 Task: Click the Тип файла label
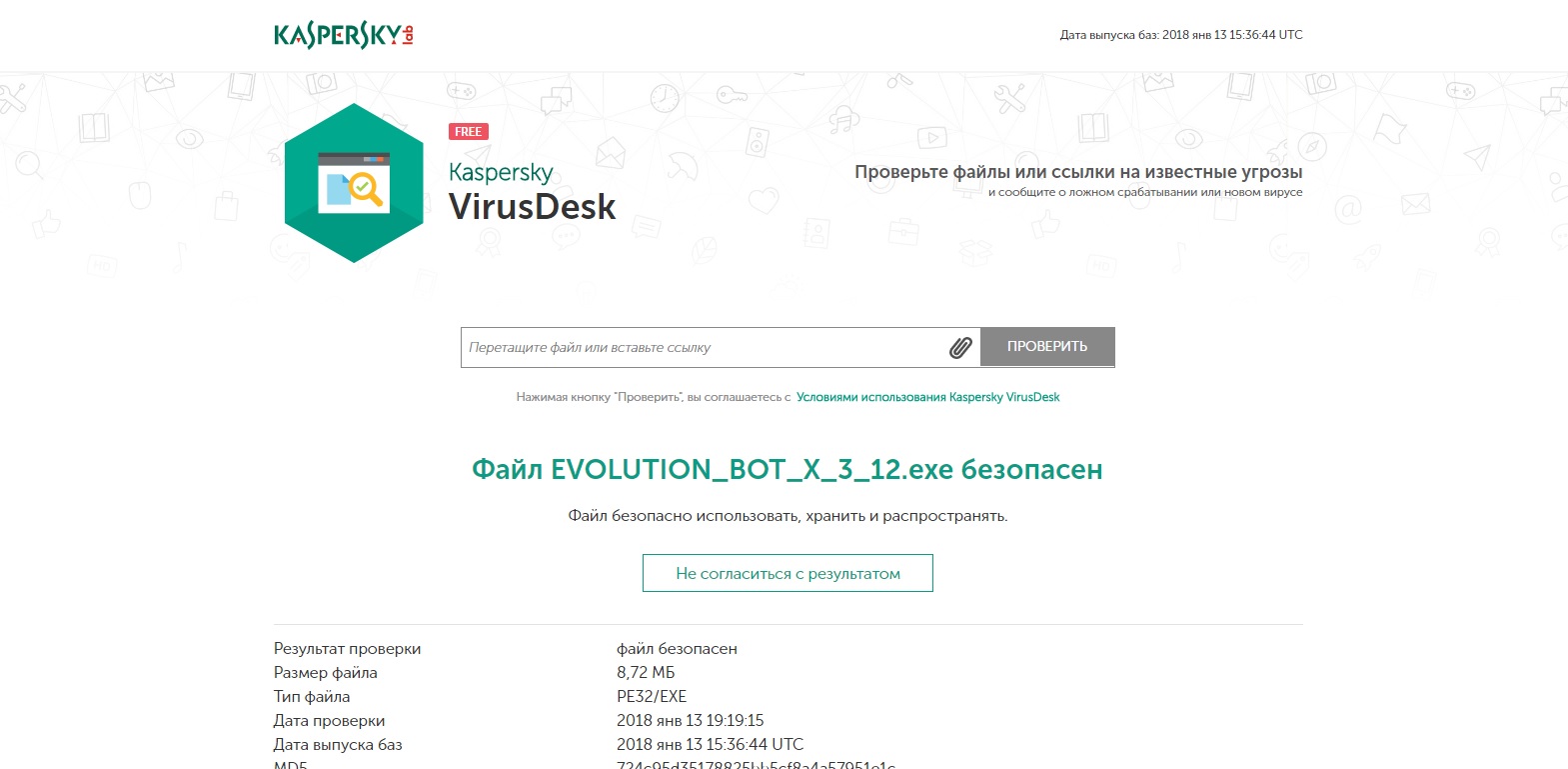tap(312, 697)
